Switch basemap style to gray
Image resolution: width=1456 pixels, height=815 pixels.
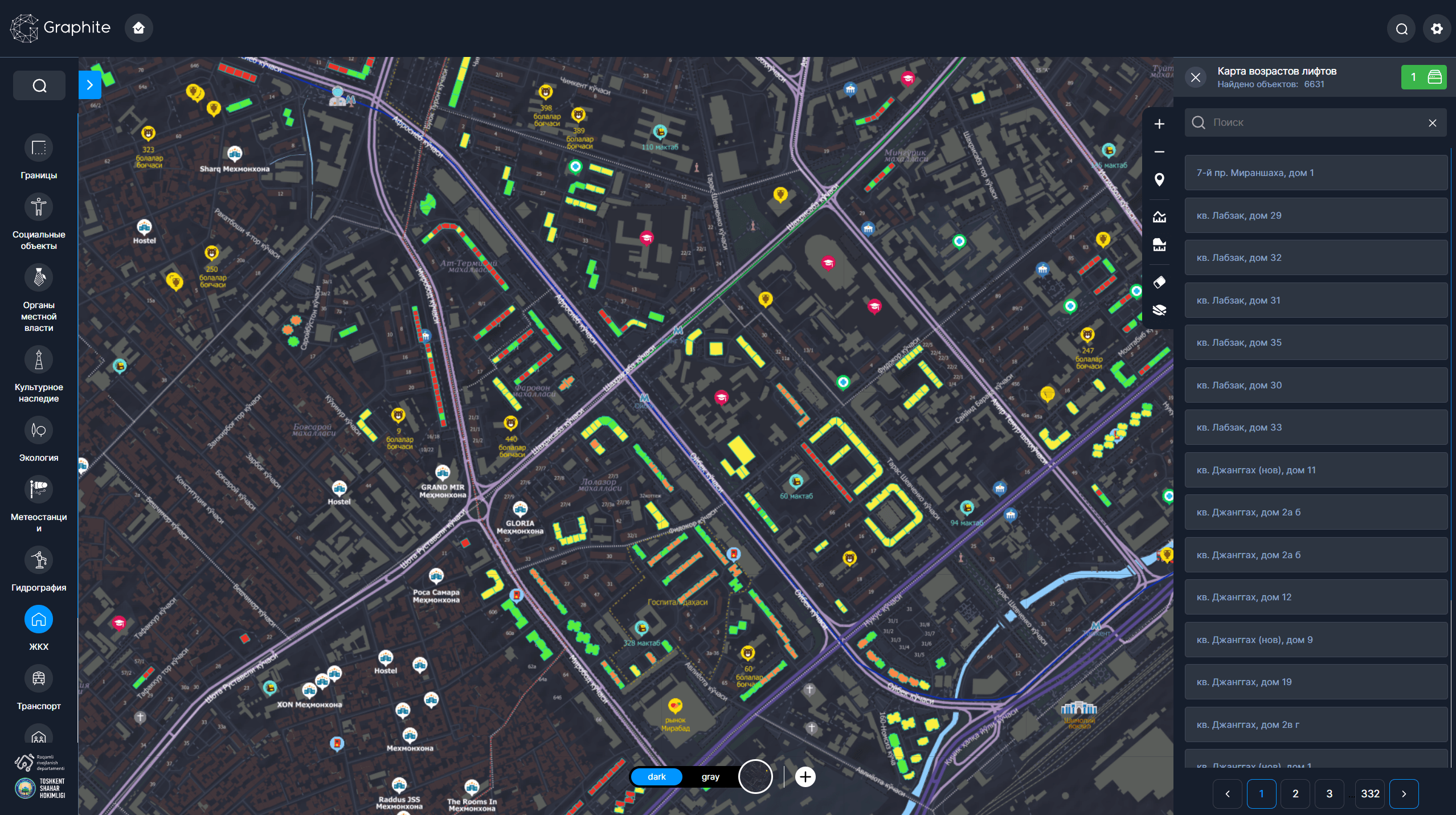click(710, 777)
